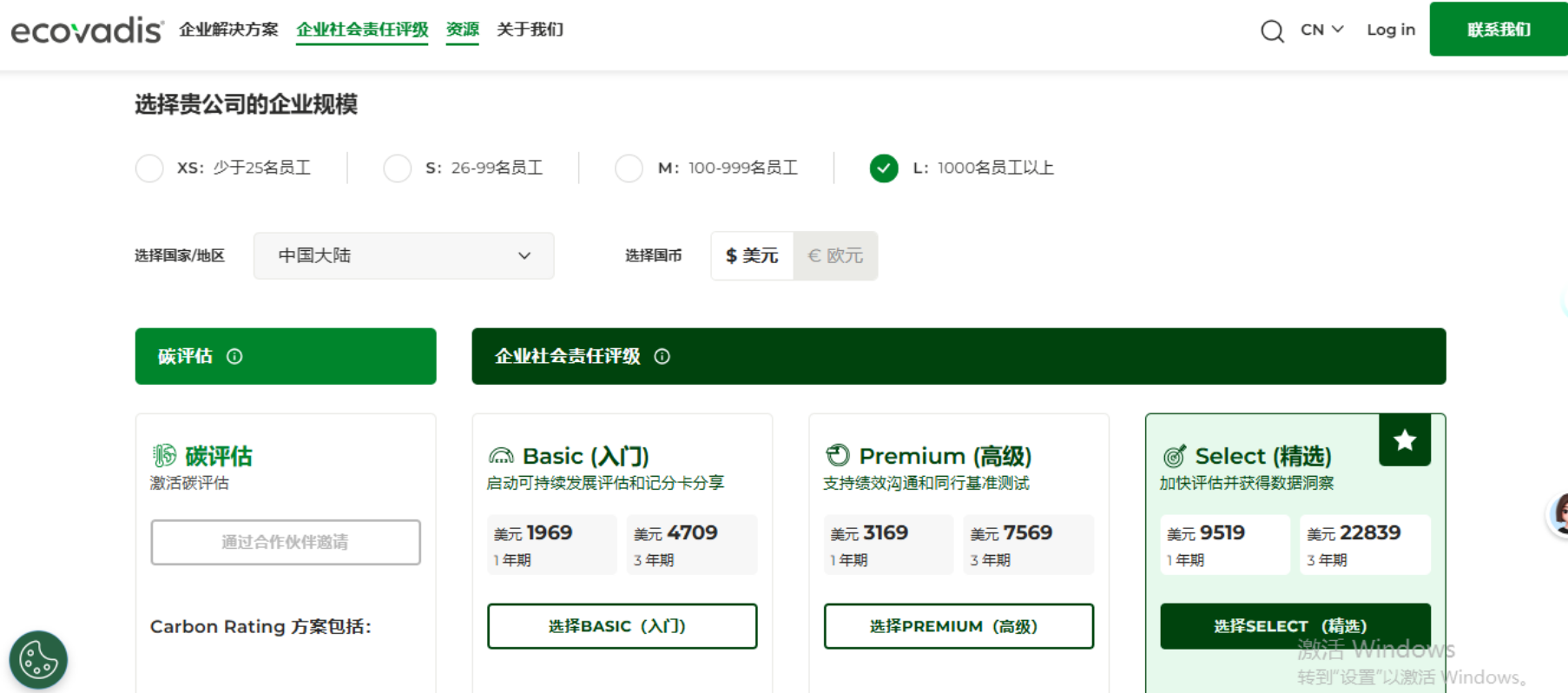Open 企业解决方案 menu

(228, 30)
